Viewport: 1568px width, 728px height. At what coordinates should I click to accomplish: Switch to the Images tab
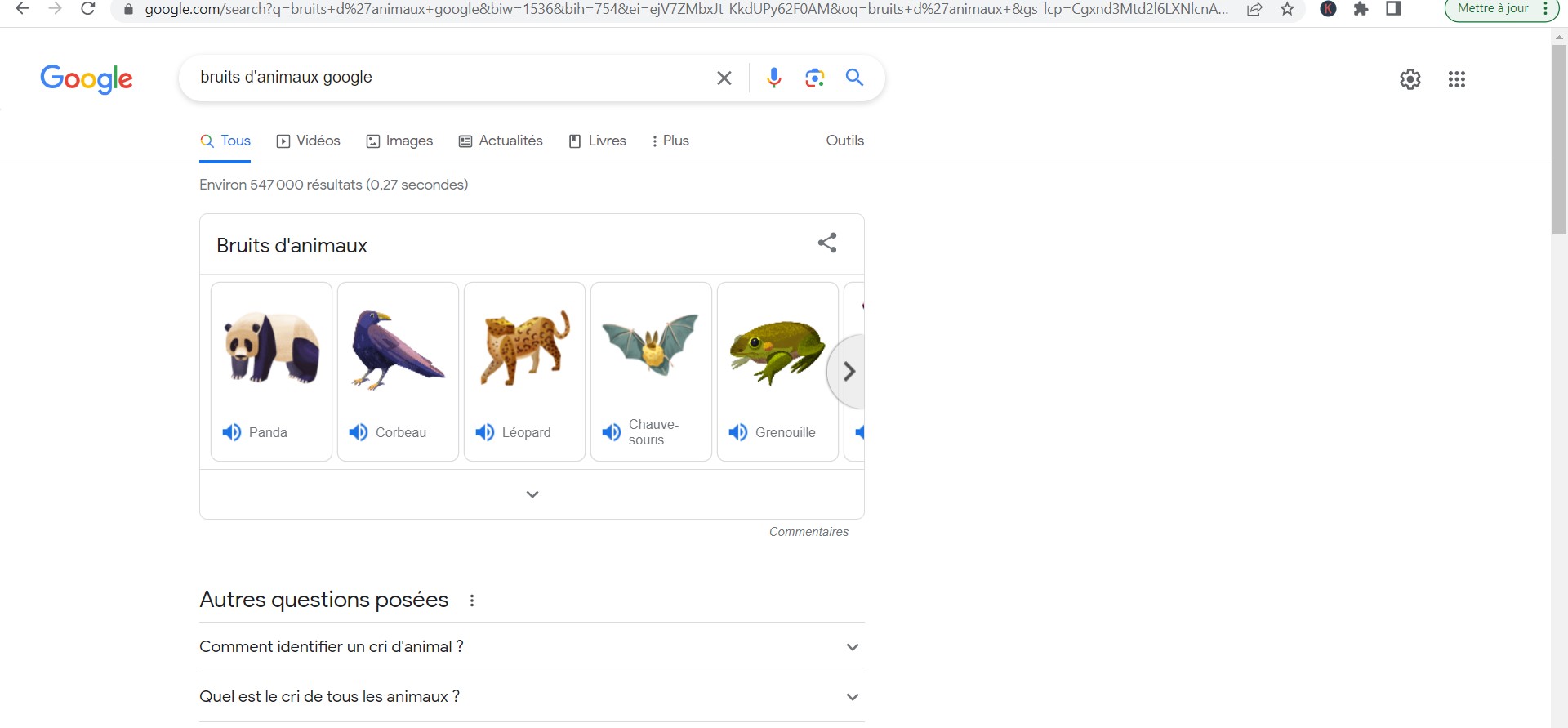click(x=399, y=141)
